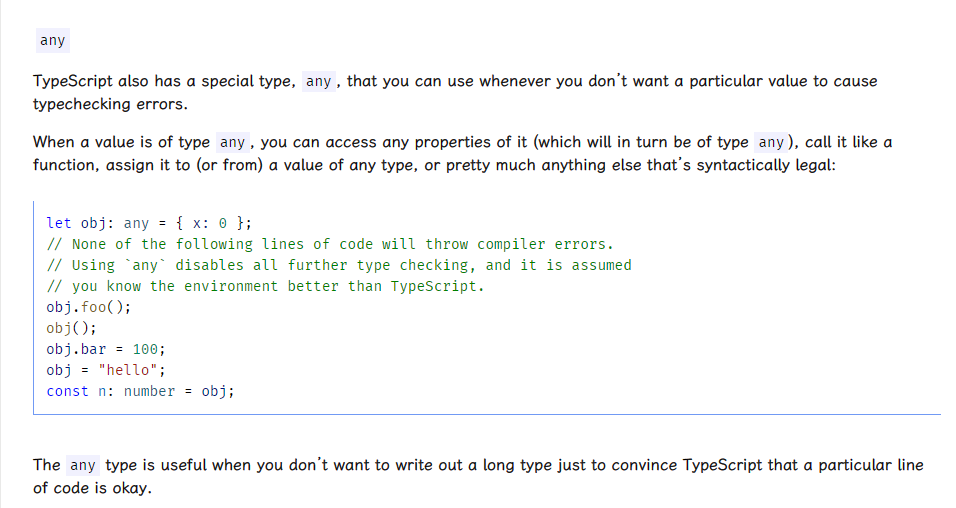Click '{ x: 0 }' object literal in code
The height and width of the screenshot is (508, 956).
point(209,223)
